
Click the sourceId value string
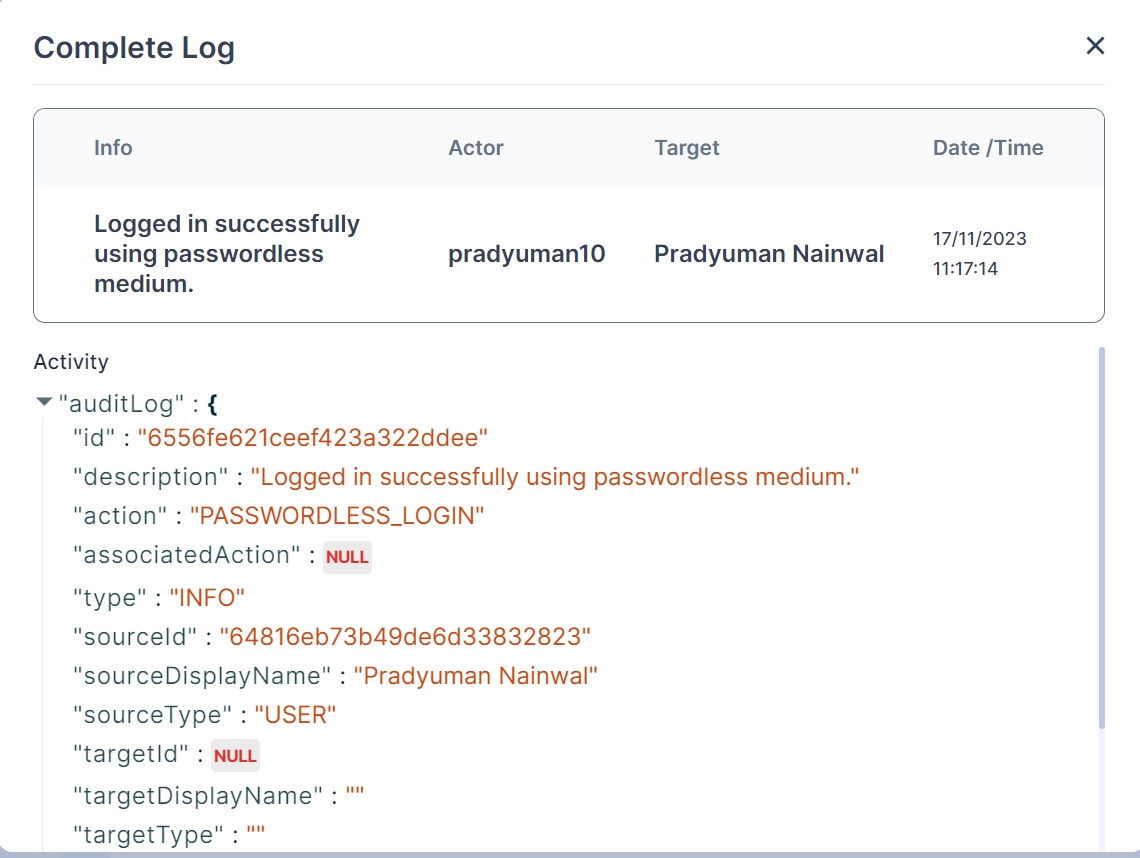click(x=405, y=636)
